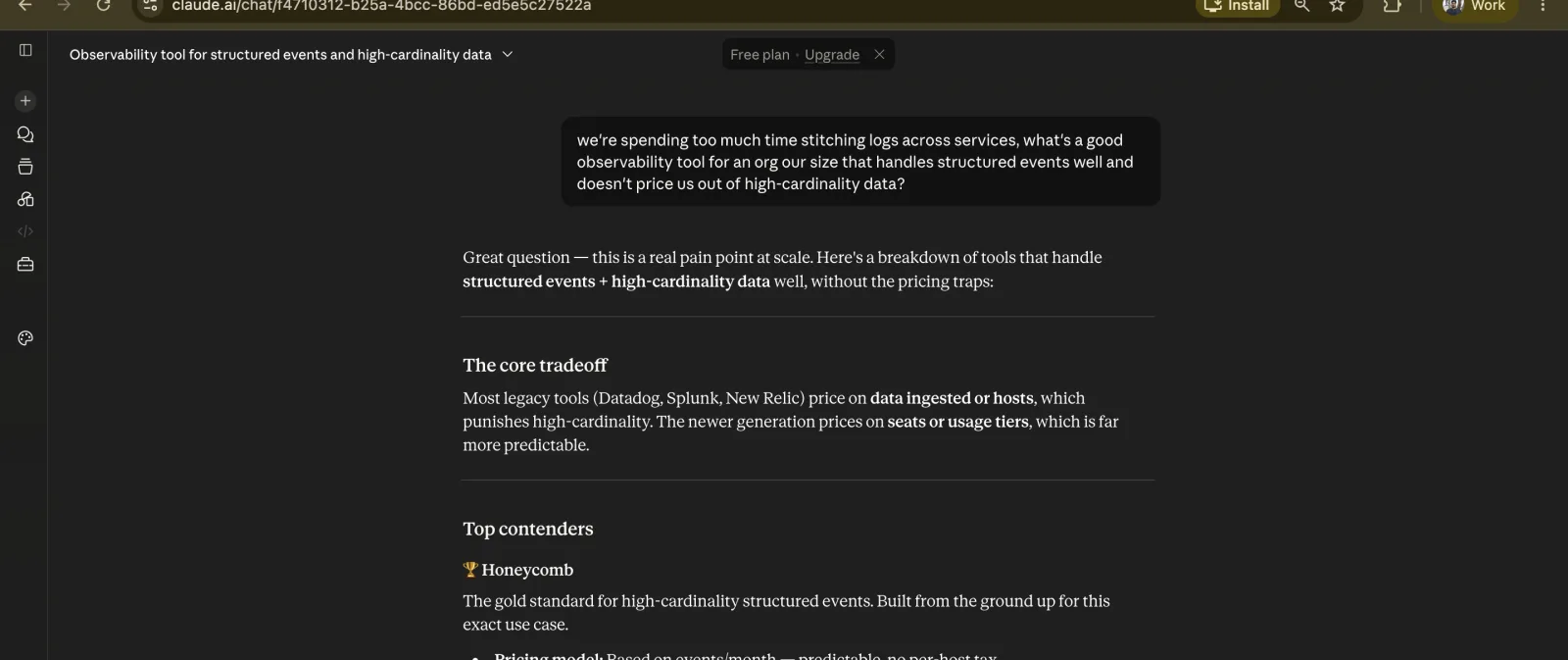Open the Work profile menu
Viewport: 1568px width, 660px height.
click(1475, 6)
